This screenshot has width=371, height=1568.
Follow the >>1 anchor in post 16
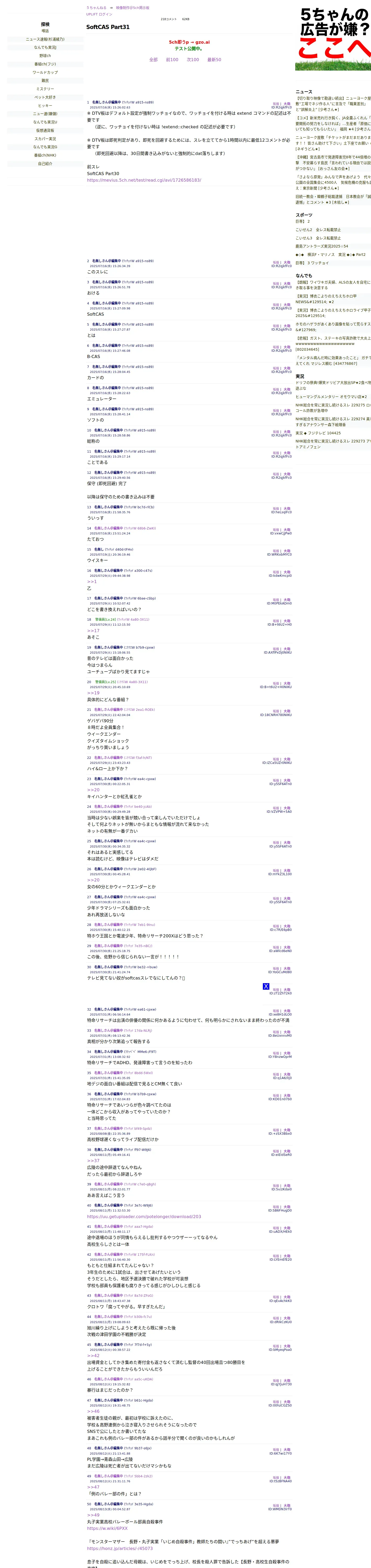(x=92, y=582)
